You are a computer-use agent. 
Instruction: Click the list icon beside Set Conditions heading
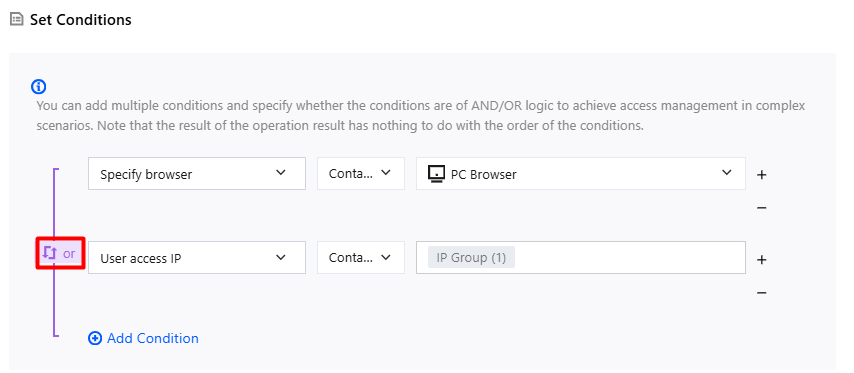point(17,20)
